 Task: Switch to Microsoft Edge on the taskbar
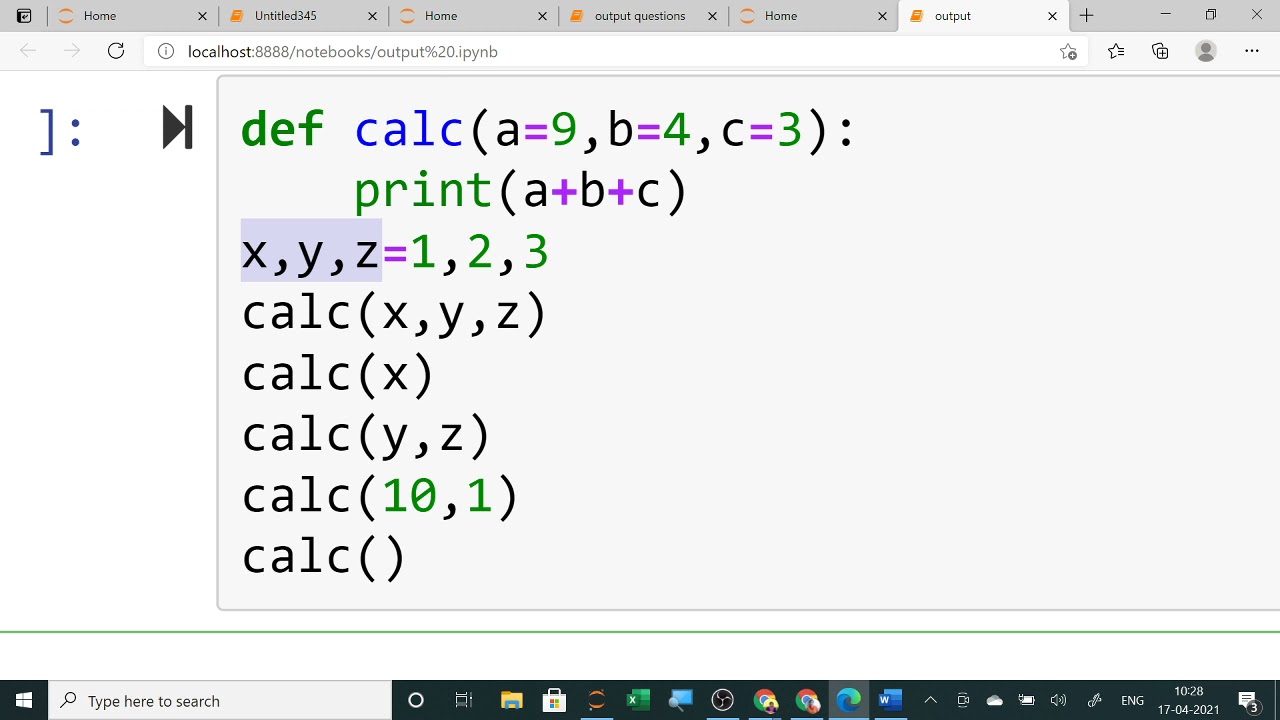pos(848,700)
